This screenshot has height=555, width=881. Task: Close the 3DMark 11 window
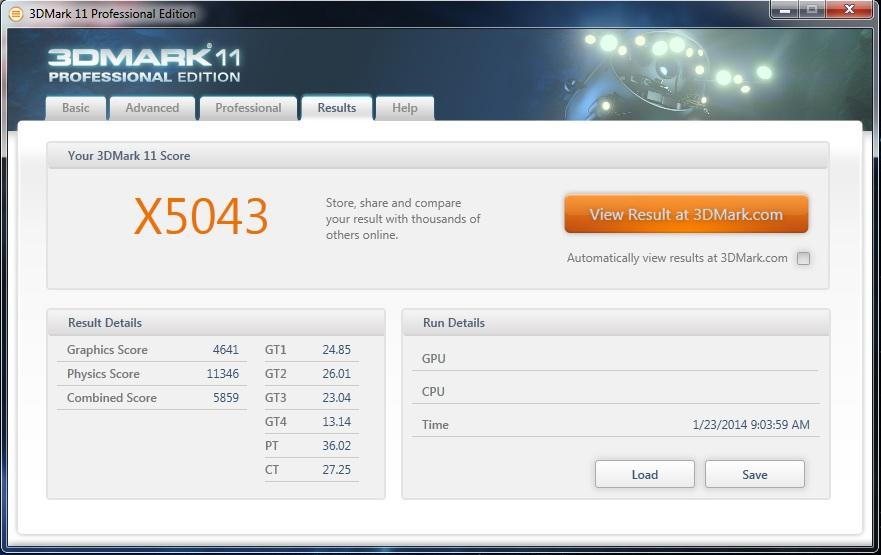pyautogui.click(x=849, y=10)
